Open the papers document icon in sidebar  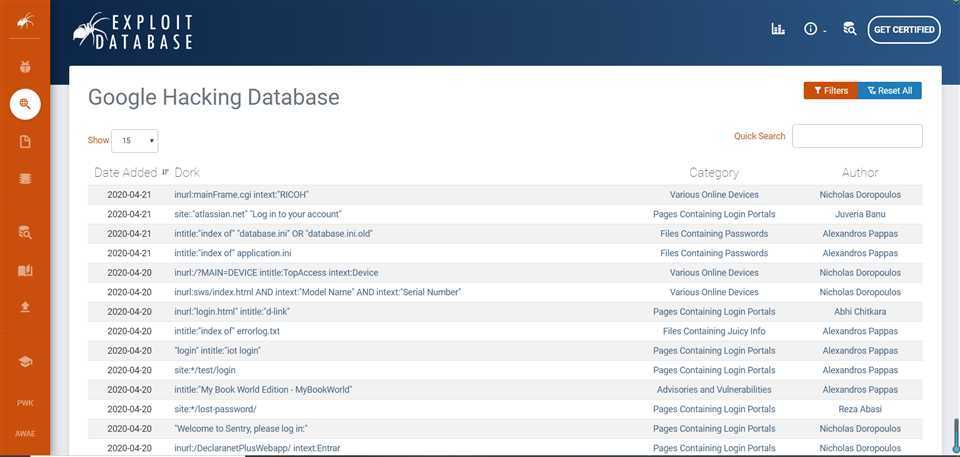point(25,142)
